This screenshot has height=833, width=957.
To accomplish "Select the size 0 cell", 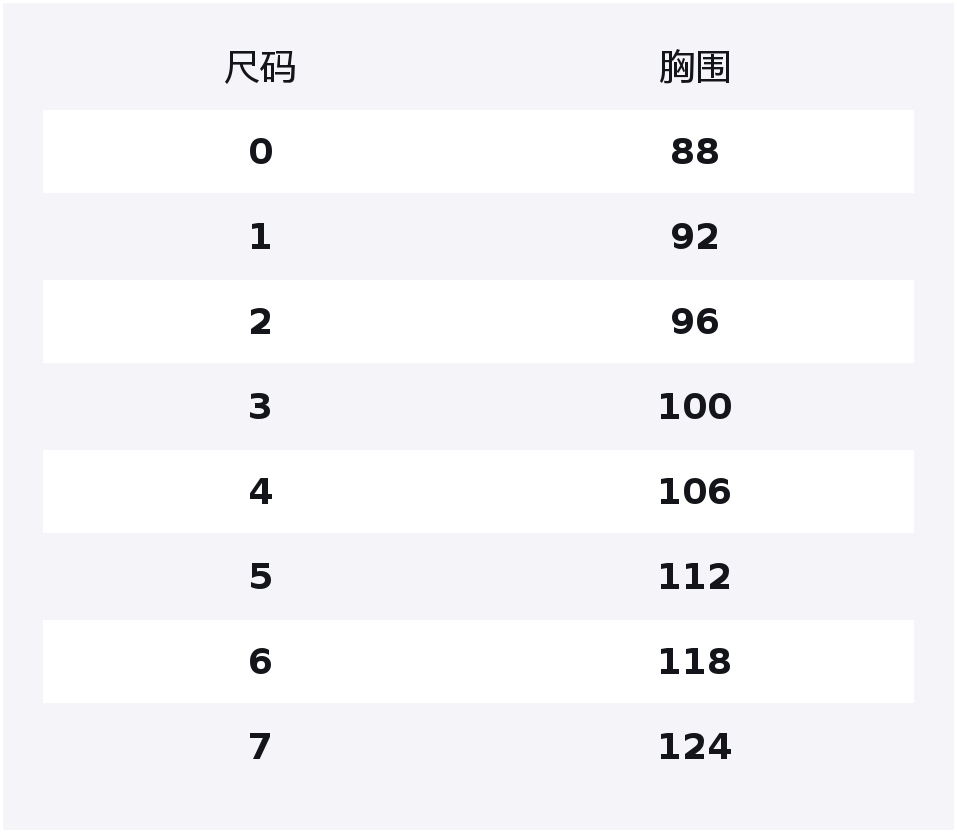I will pyautogui.click(x=260, y=152).
